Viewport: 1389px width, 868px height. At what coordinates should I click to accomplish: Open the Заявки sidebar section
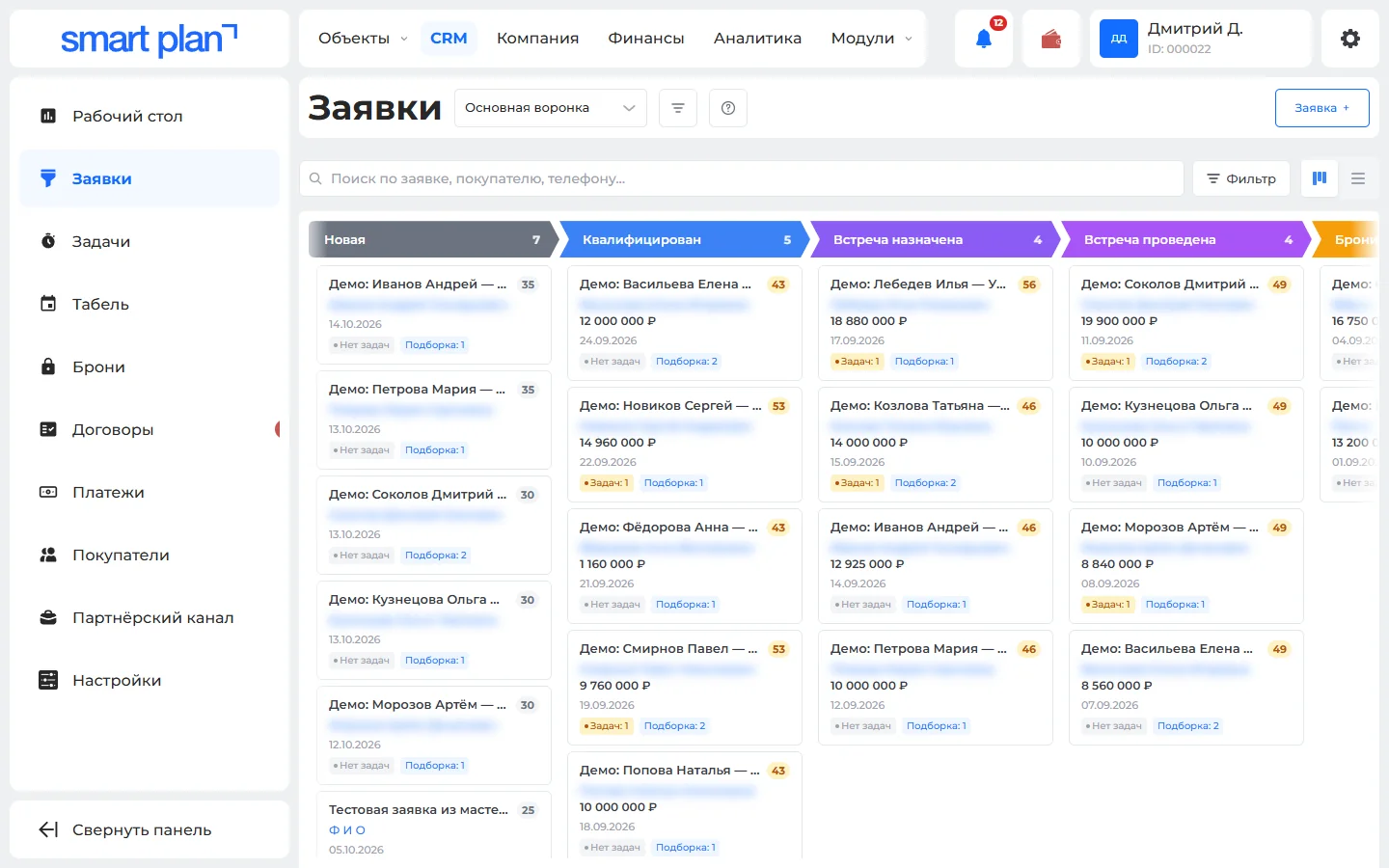pyautogui.click(x=150, y=178)
